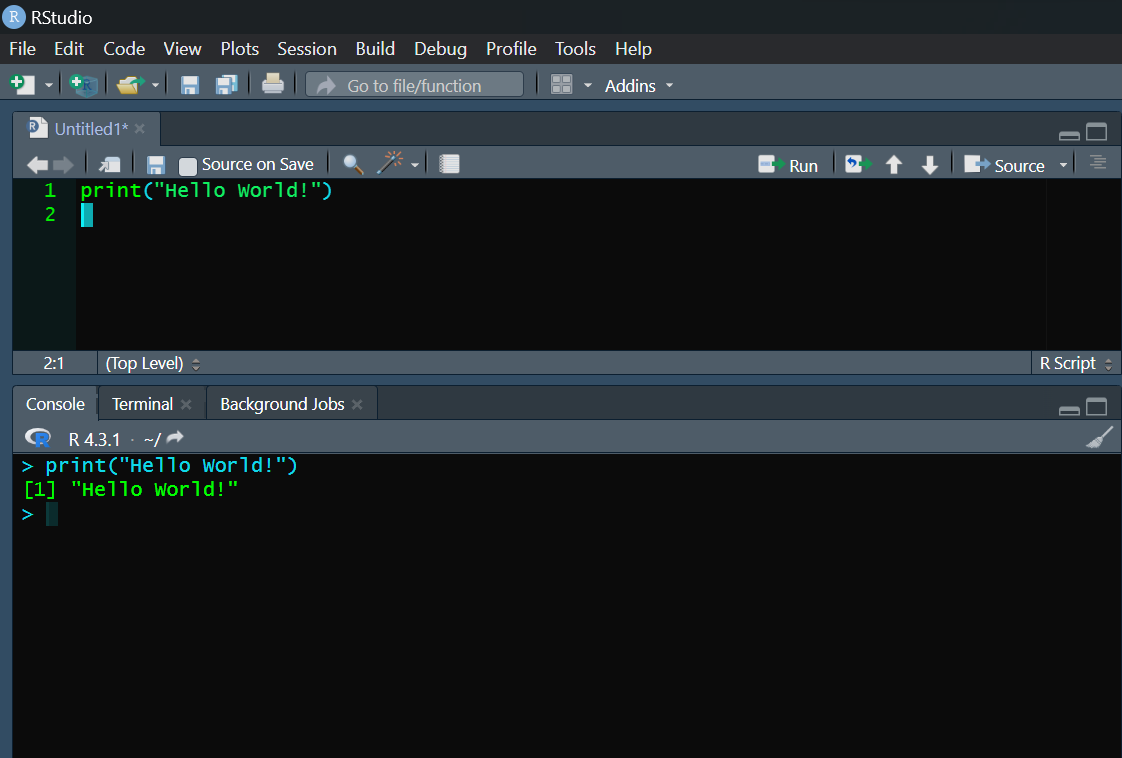The height and width of the screenshot is (758, 1122).
Task: Open the Addins dropdown
Action: pos(639,86)
